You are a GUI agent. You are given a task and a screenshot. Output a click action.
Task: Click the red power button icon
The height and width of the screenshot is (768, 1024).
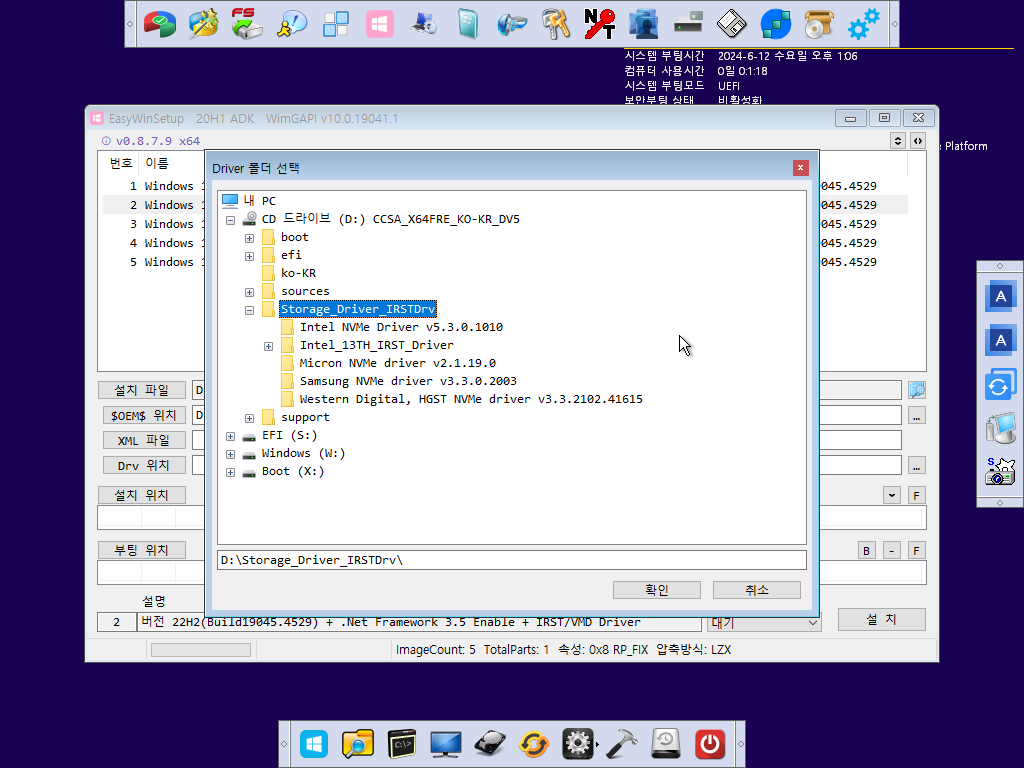coord(710,744)
